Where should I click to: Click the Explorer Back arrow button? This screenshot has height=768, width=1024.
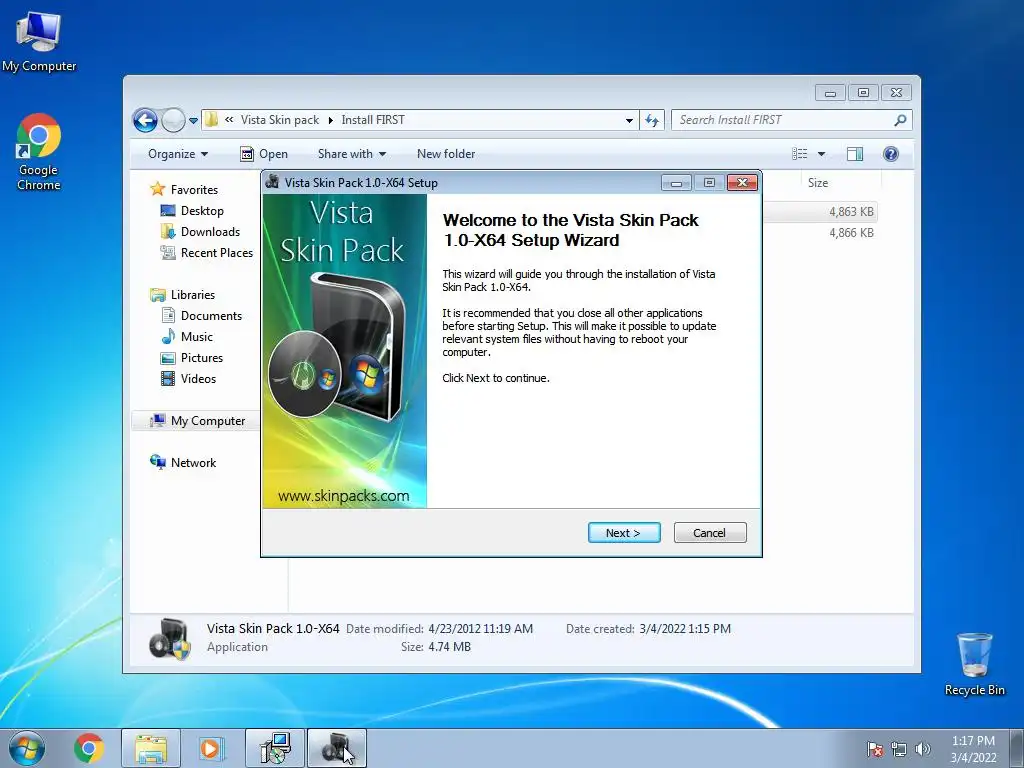(145, 120)
